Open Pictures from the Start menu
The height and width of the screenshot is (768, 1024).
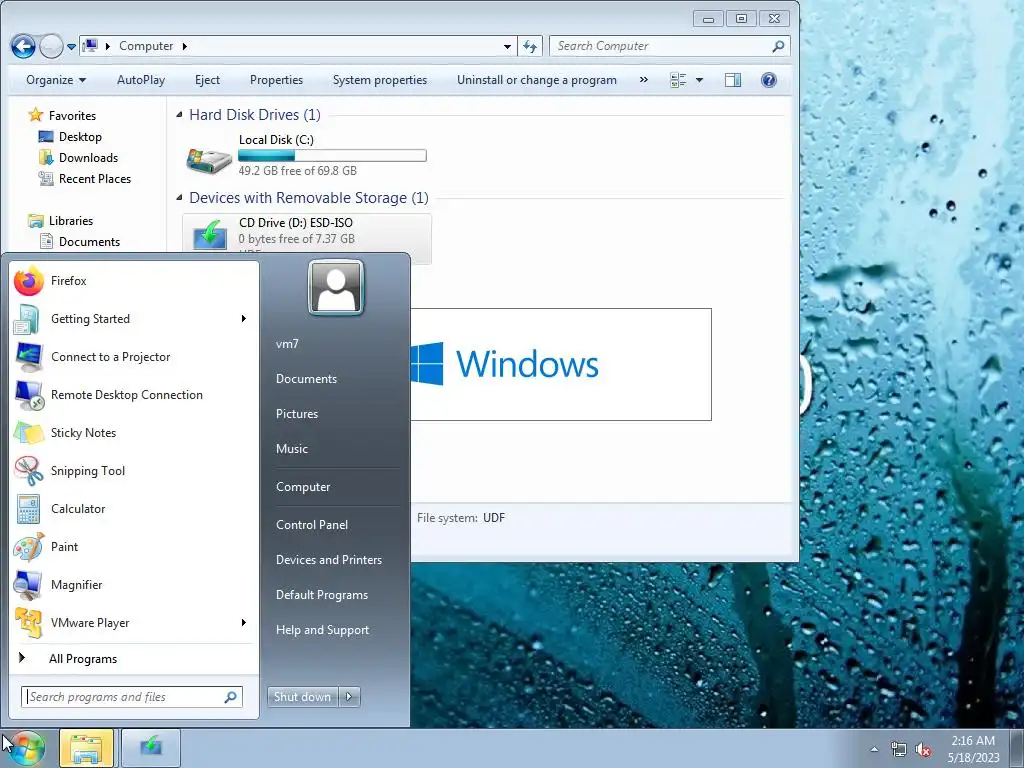click(x=297, y=414)
